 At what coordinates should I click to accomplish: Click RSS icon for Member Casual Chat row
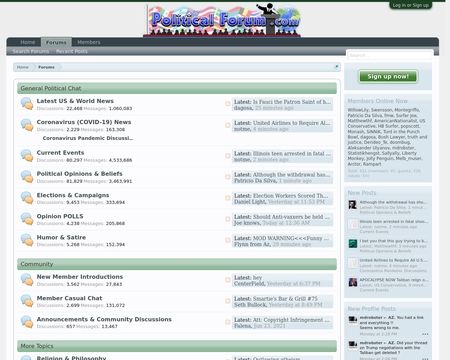coord(228,301)
